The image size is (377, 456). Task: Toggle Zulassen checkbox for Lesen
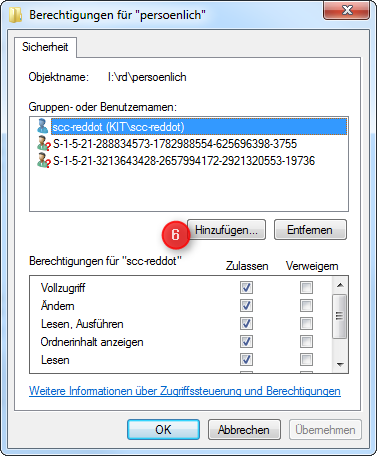pyautogui.click(x=246, y=359)
